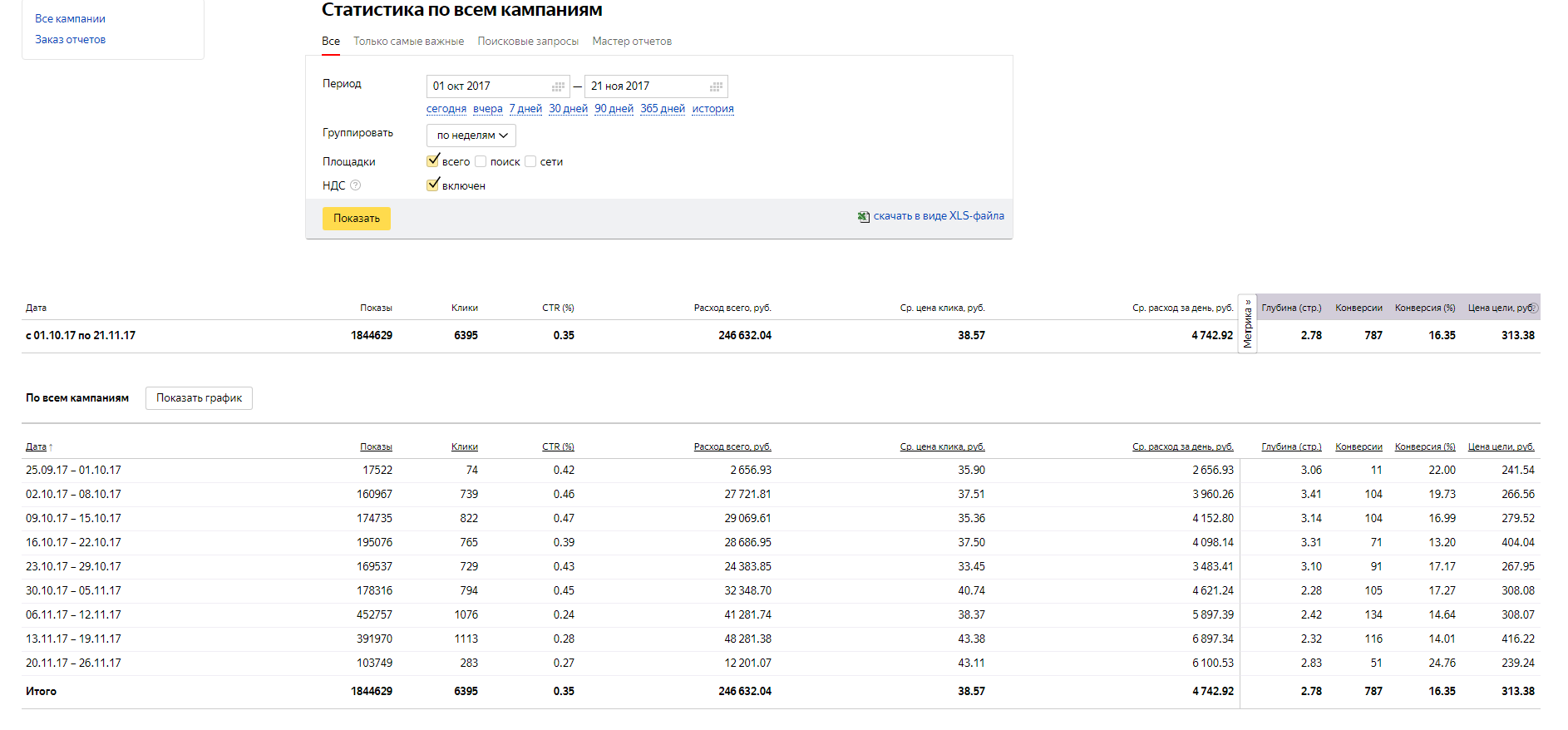The height and width of the screenshot is (730, 1568).
Task: Open calendar icon in end date field
Action: tap(716, 86)
